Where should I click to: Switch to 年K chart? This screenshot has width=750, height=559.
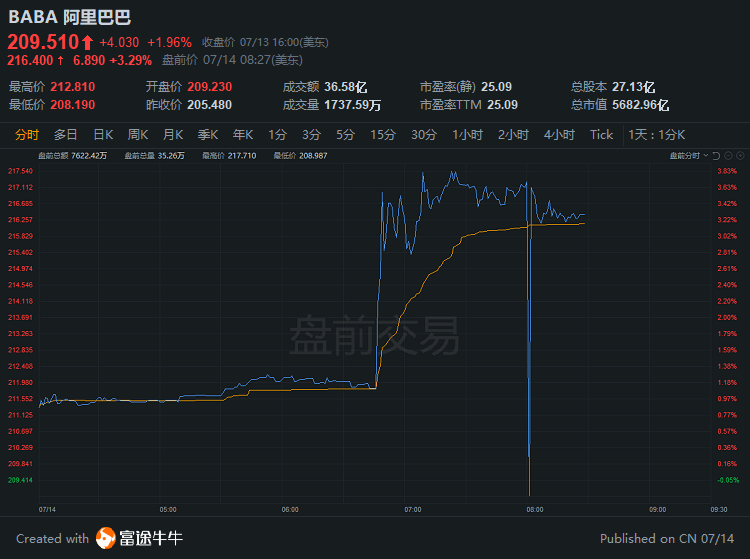coord(243,135)
